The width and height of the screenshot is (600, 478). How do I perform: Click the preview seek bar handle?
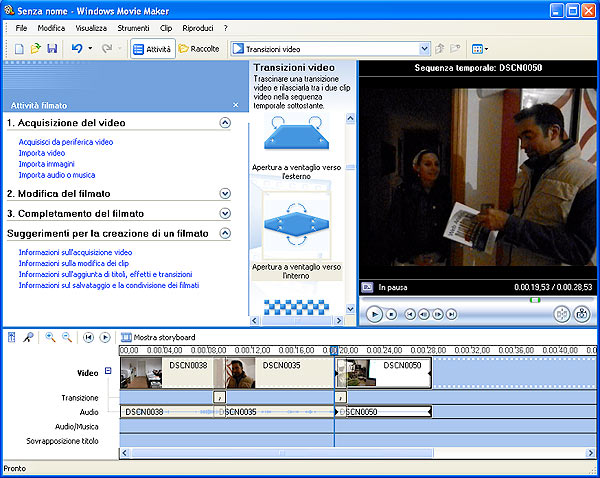(x=535, y=300)
